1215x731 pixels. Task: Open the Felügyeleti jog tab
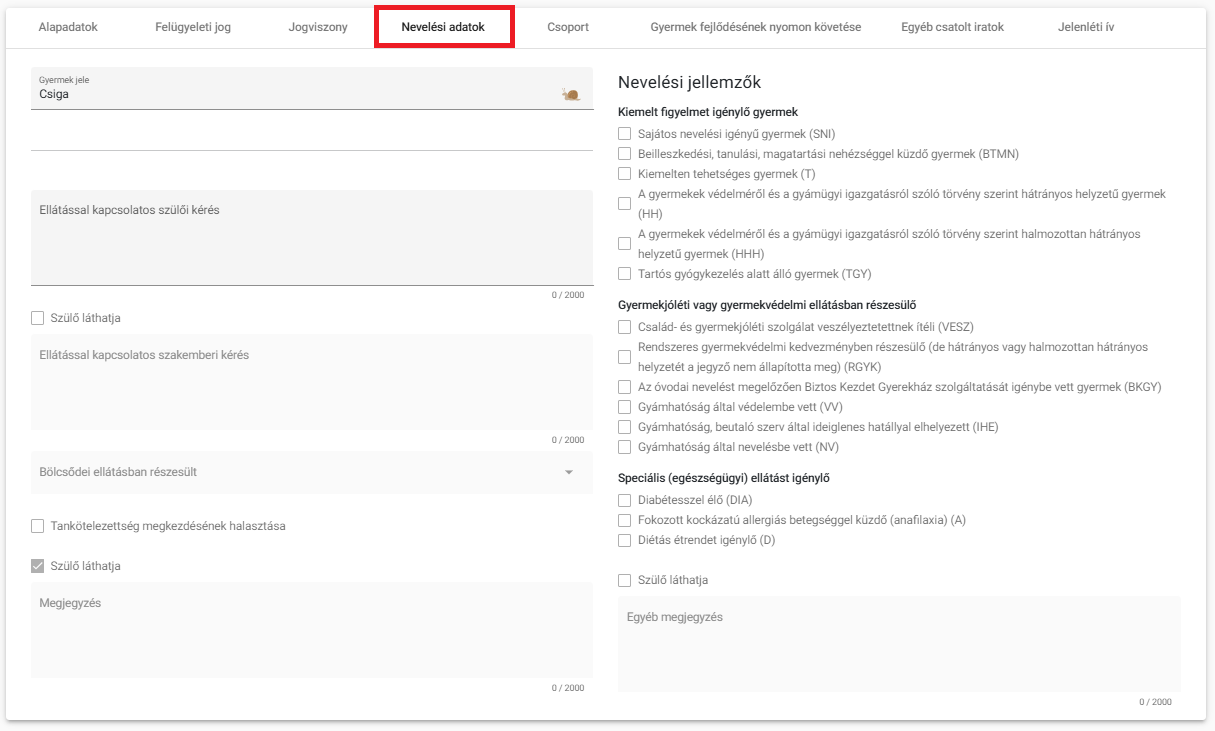[x=193, y=27]
